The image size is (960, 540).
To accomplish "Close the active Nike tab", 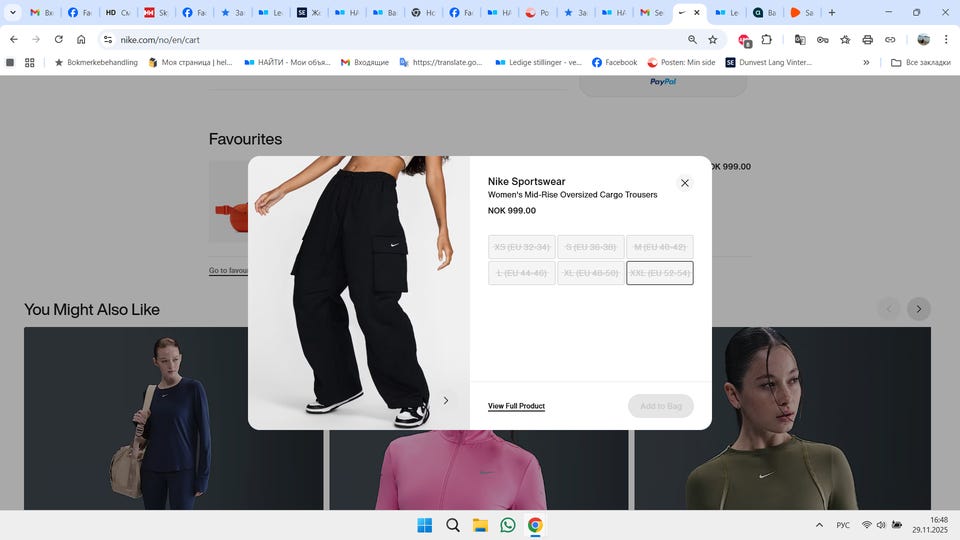I will tap(697, 12).
